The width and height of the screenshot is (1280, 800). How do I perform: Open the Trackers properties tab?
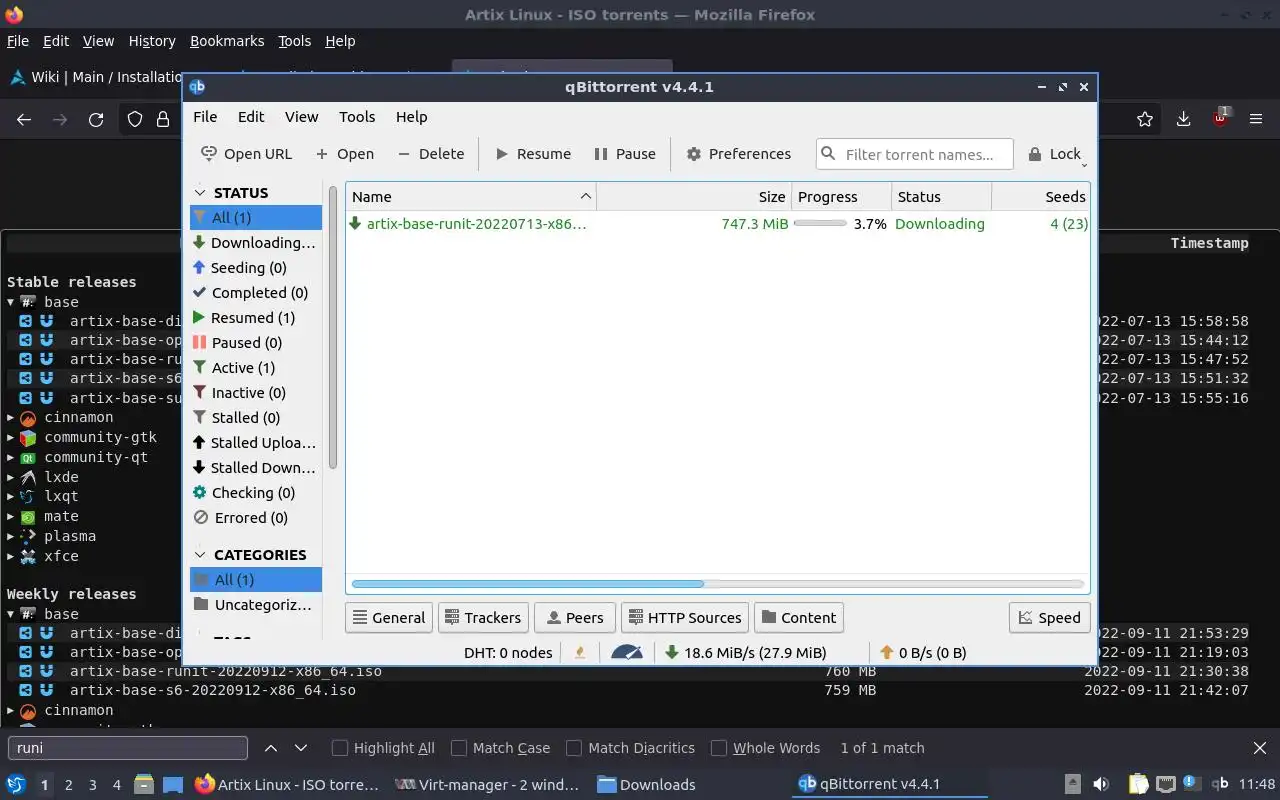pyautogui.click(x=481, y=618)
